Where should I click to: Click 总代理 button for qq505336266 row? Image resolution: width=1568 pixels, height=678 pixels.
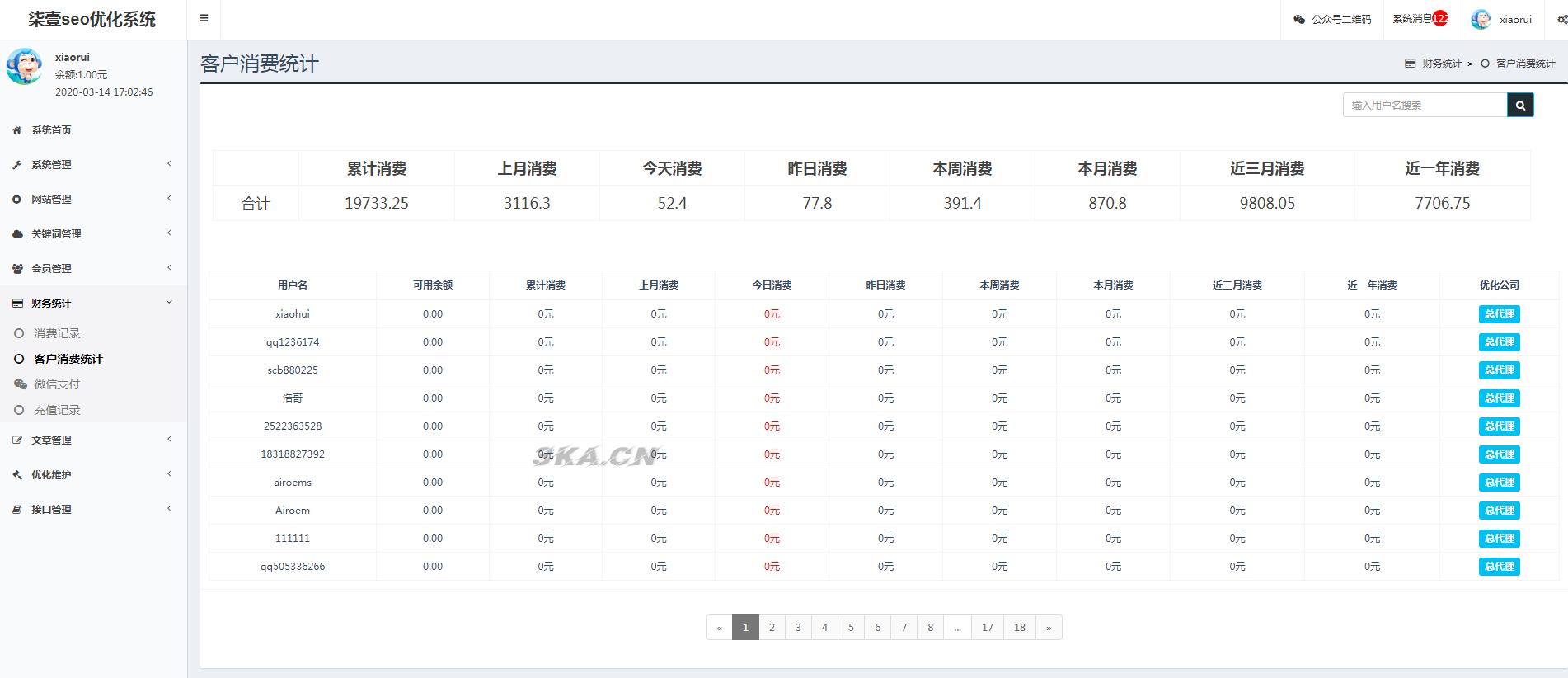click(x=1499, y=567)
